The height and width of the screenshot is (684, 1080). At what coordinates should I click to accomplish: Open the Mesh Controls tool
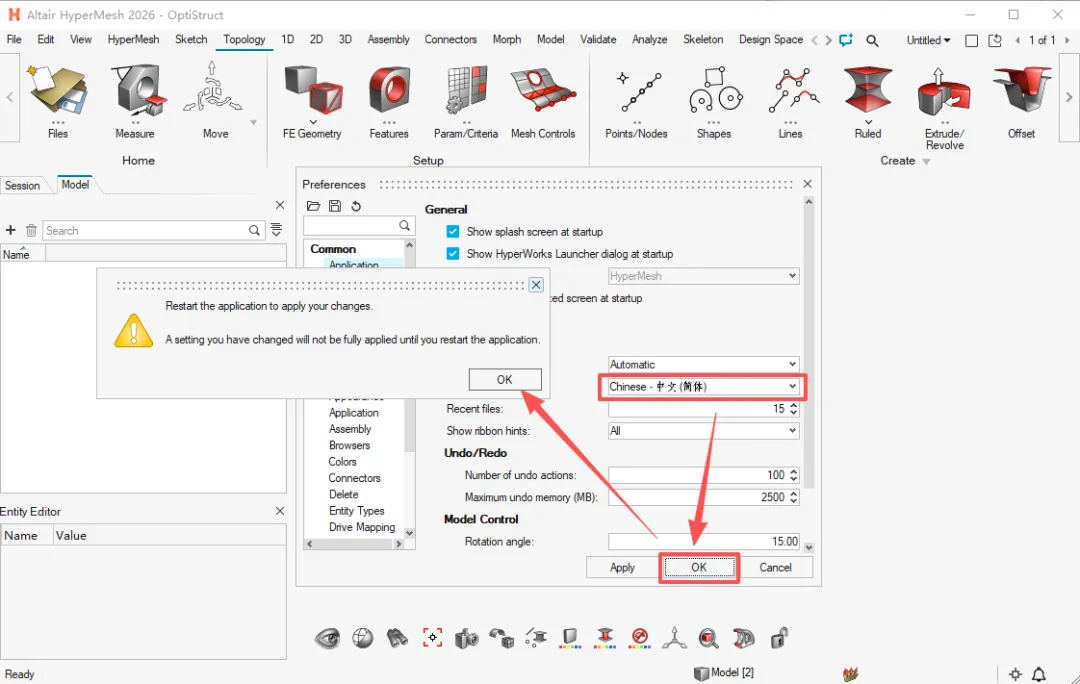pos(543,101)
